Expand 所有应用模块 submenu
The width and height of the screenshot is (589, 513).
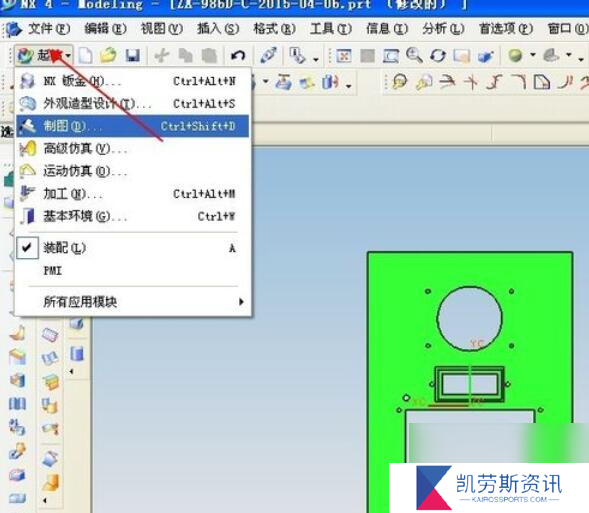pyautogui.click(x=132, y=302)
